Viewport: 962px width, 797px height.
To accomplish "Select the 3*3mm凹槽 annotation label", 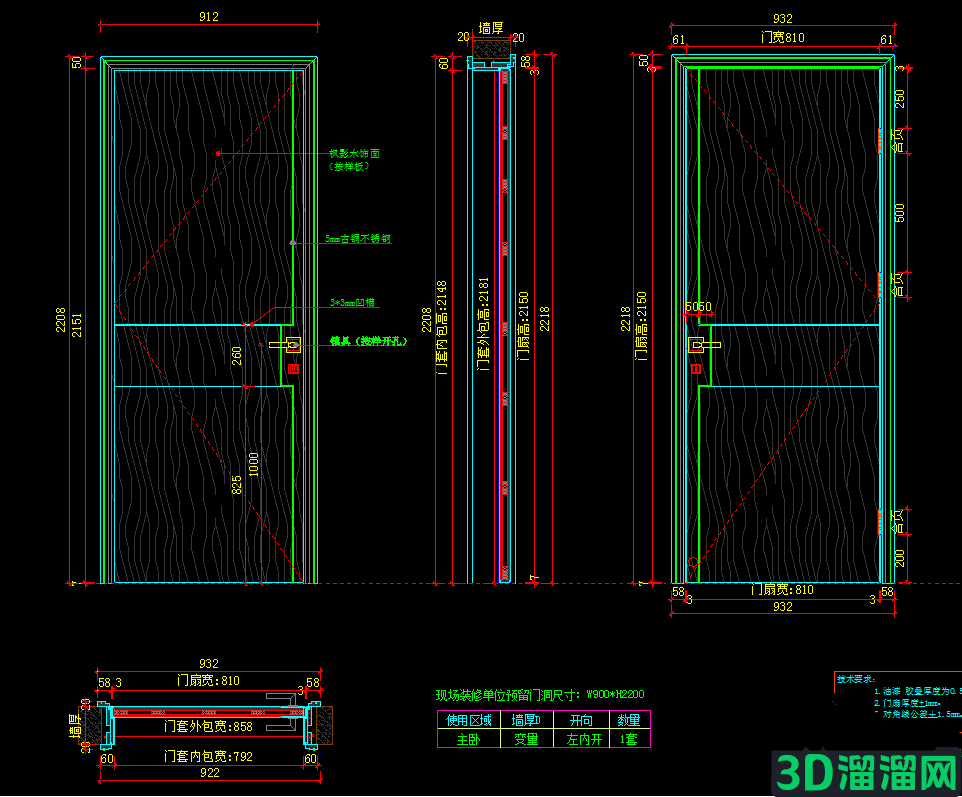I will point(352,302).
